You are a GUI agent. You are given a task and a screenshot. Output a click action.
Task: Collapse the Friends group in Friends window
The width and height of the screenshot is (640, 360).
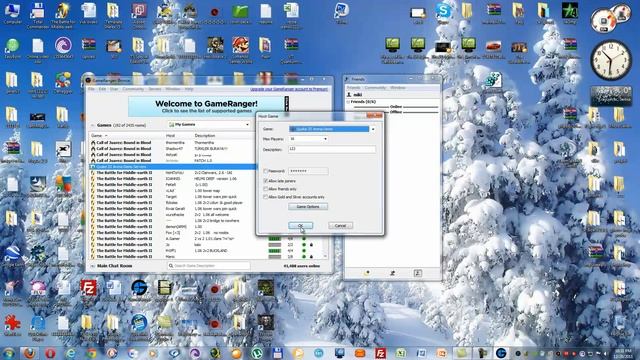coord(348,102)
